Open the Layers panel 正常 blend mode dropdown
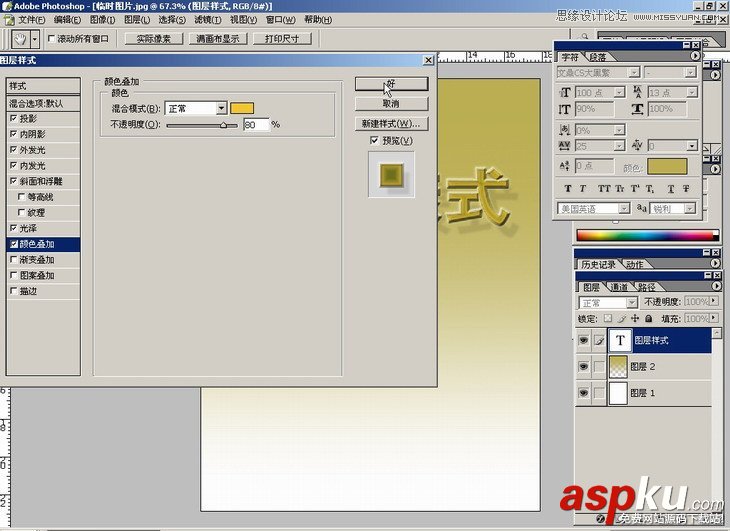Image resolution: width=730 pixels, height=531 pixels. (631, 302)
